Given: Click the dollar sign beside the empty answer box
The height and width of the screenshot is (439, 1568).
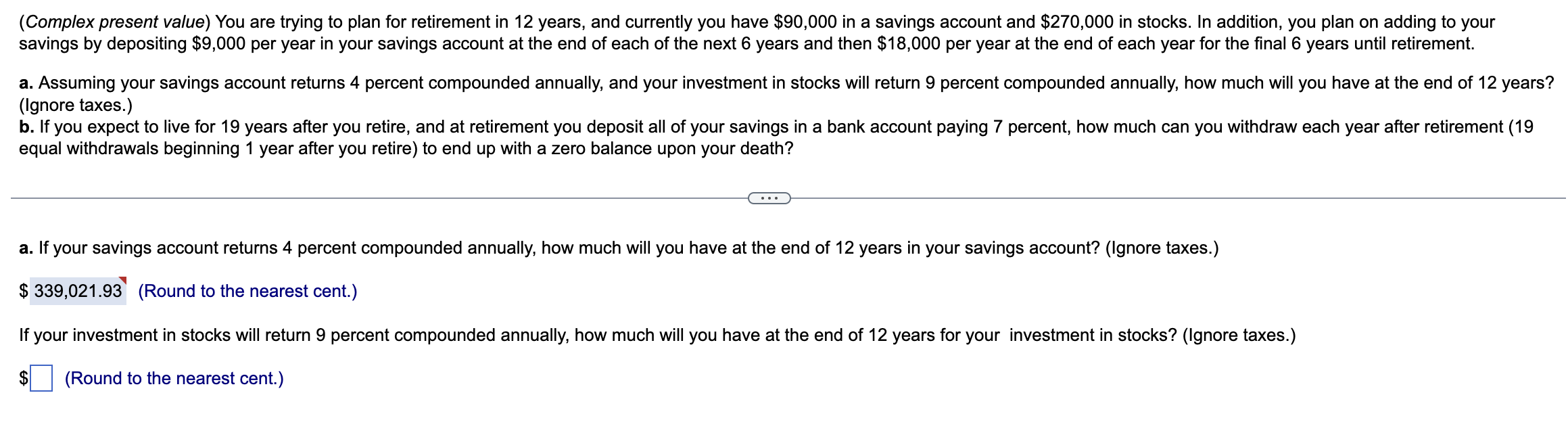Looking at the screenshot, I should (x=22, y=378).
